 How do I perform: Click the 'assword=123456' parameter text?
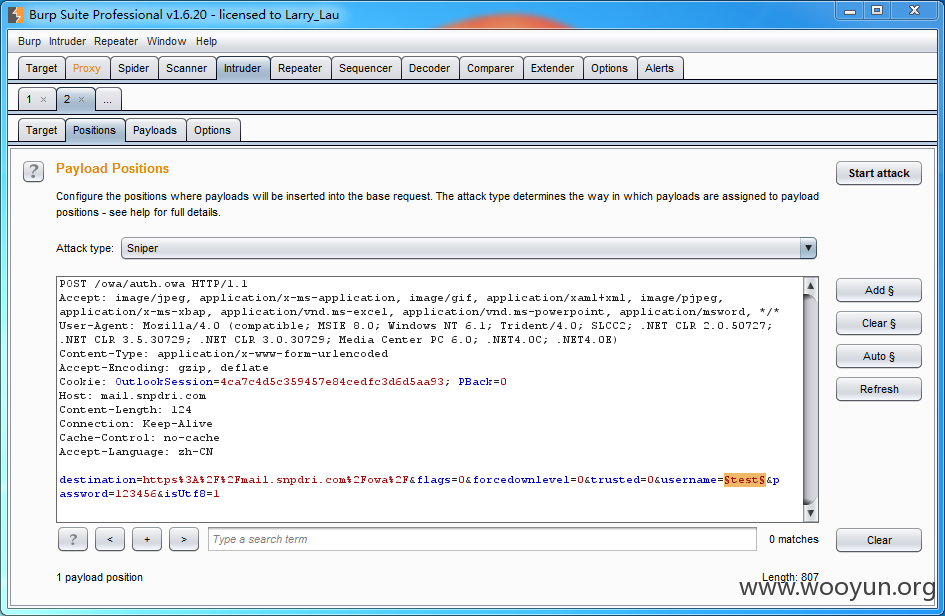(108, 494)
